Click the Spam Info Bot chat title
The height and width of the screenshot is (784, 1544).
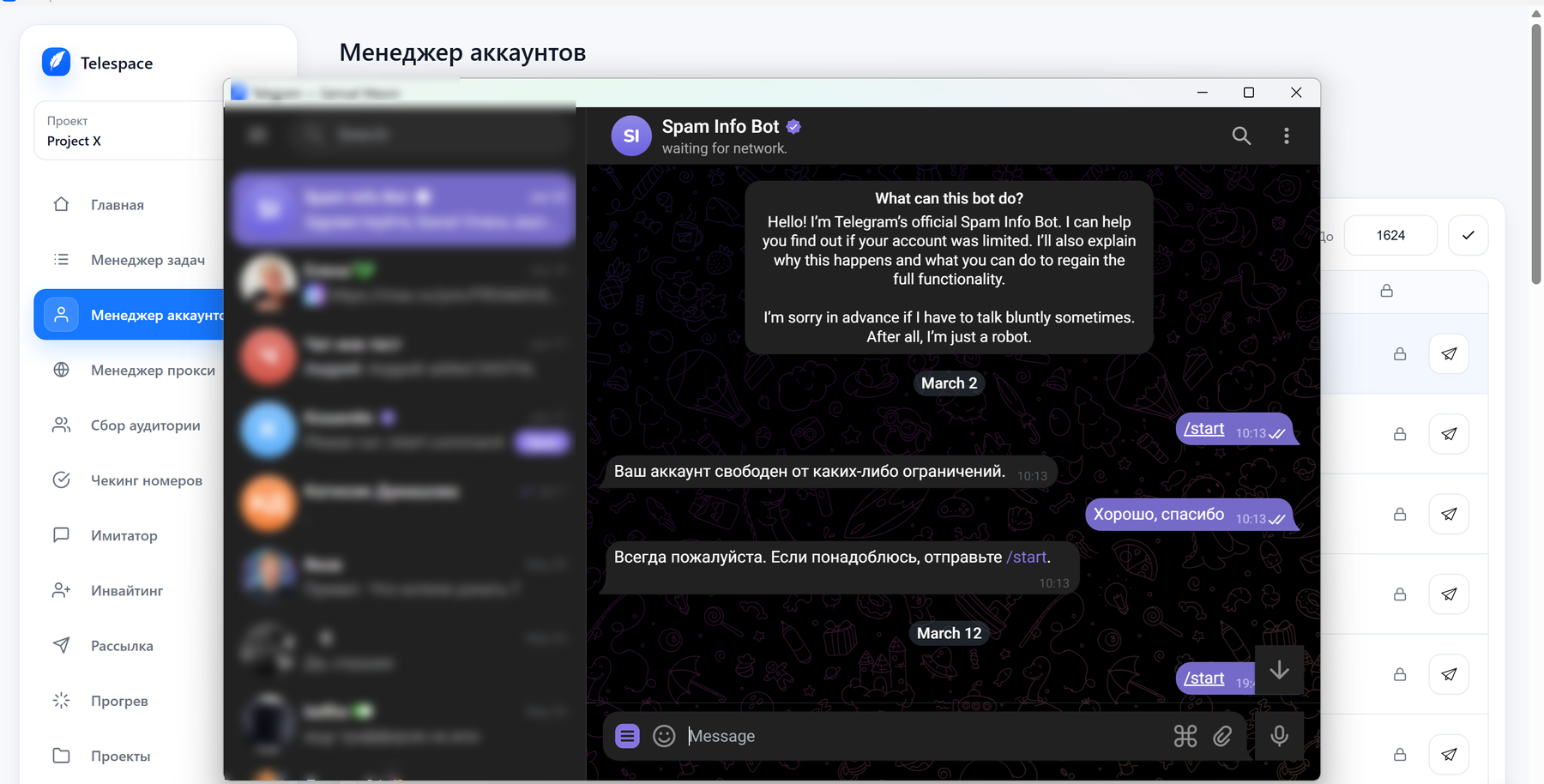coord(721,126)
